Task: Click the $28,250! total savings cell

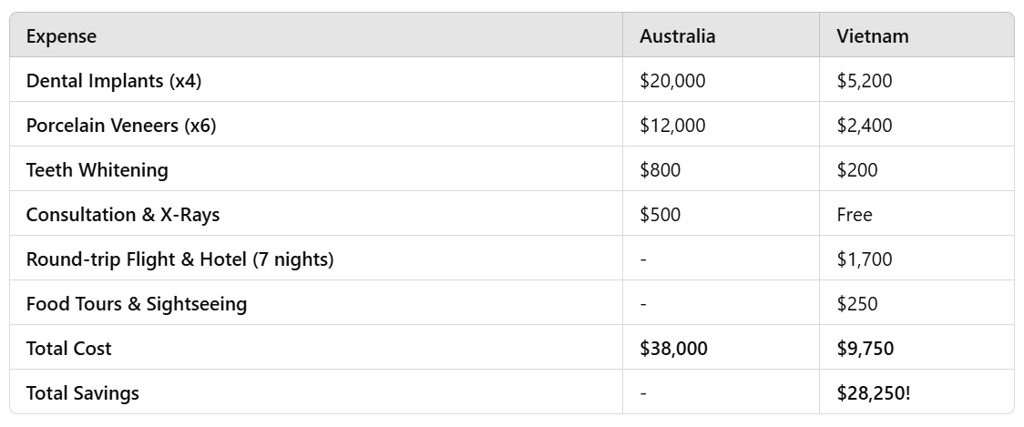Action: coord(873,393)
